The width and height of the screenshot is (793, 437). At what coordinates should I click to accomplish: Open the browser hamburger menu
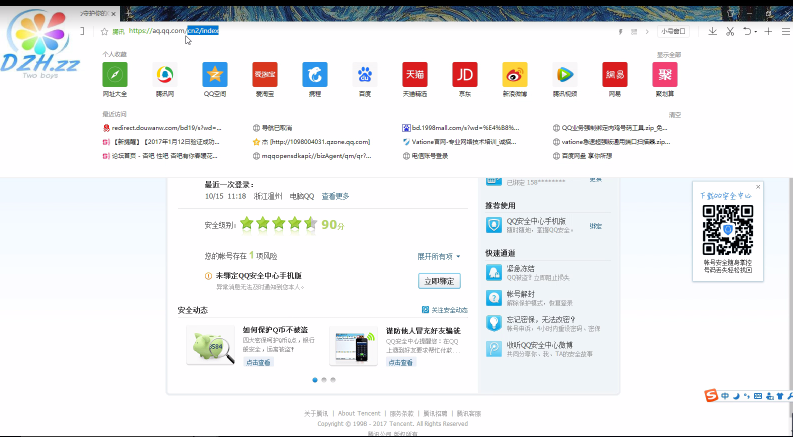coord(785,31)
